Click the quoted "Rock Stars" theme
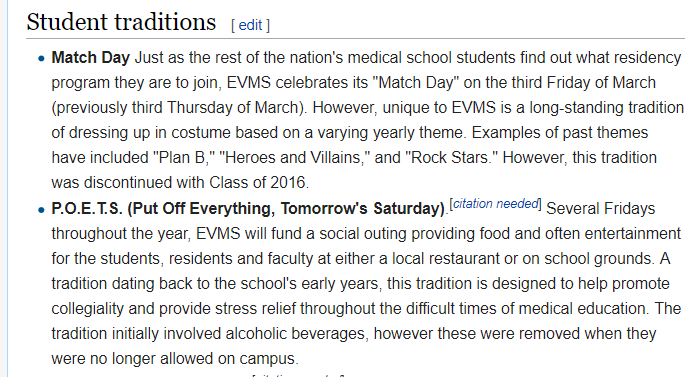This screenshot has width=695, height=377. pyautogui.click(x=450, y=158)
